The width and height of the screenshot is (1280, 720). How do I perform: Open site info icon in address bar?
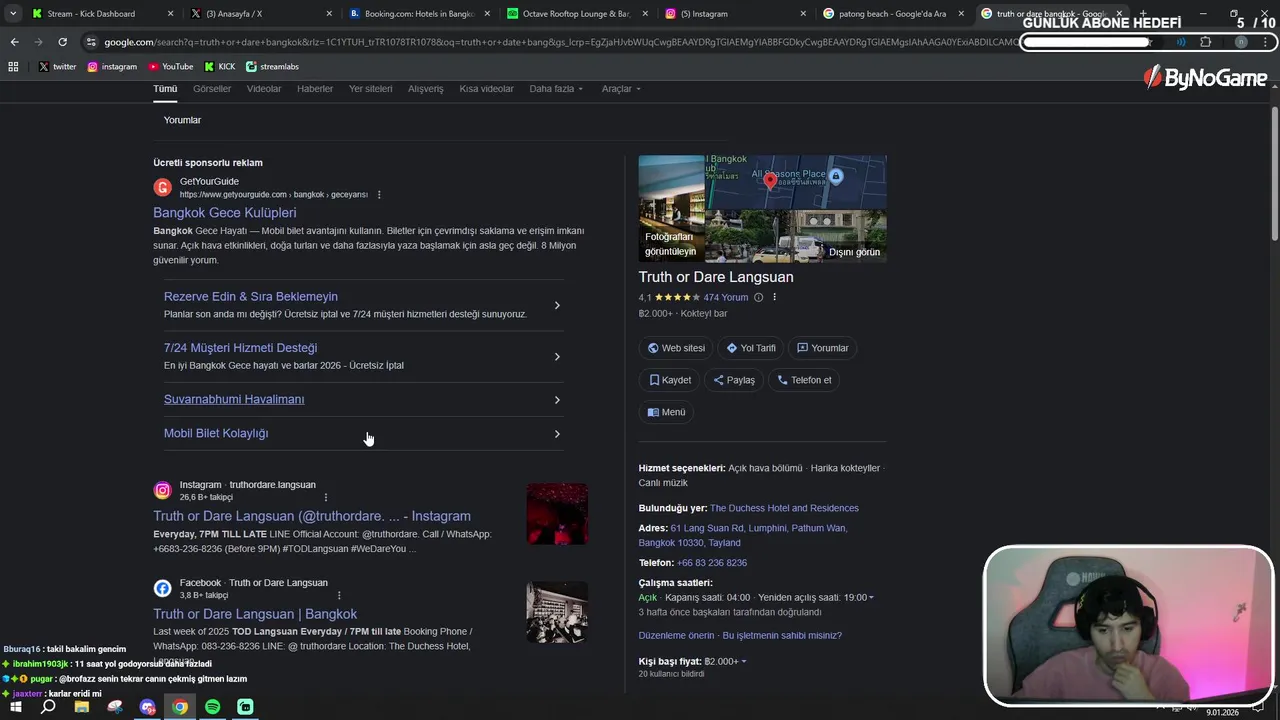(92, 42)
